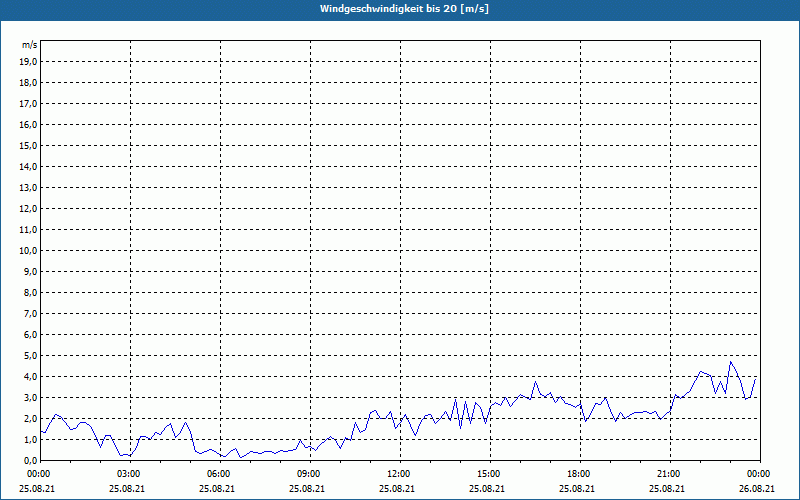Click the 26.08.21 date label
This screenshot has height=500, width=800.
(x=757, y=488)
